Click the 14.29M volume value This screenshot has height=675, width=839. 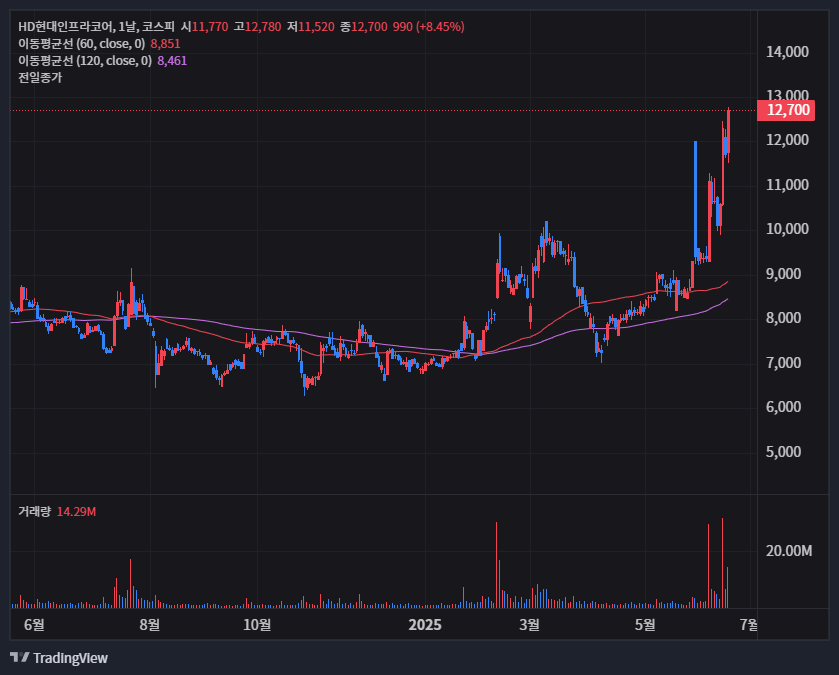77,512
